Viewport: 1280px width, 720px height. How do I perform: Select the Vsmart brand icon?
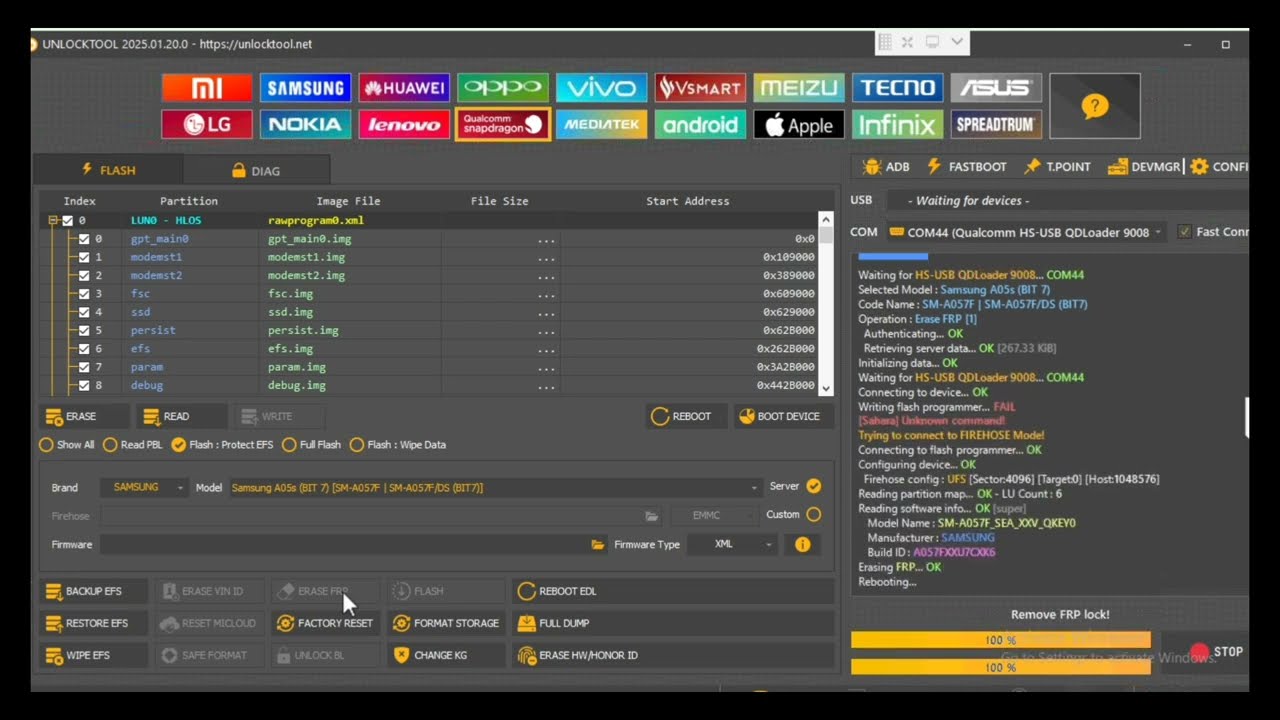tap(700, 88)
